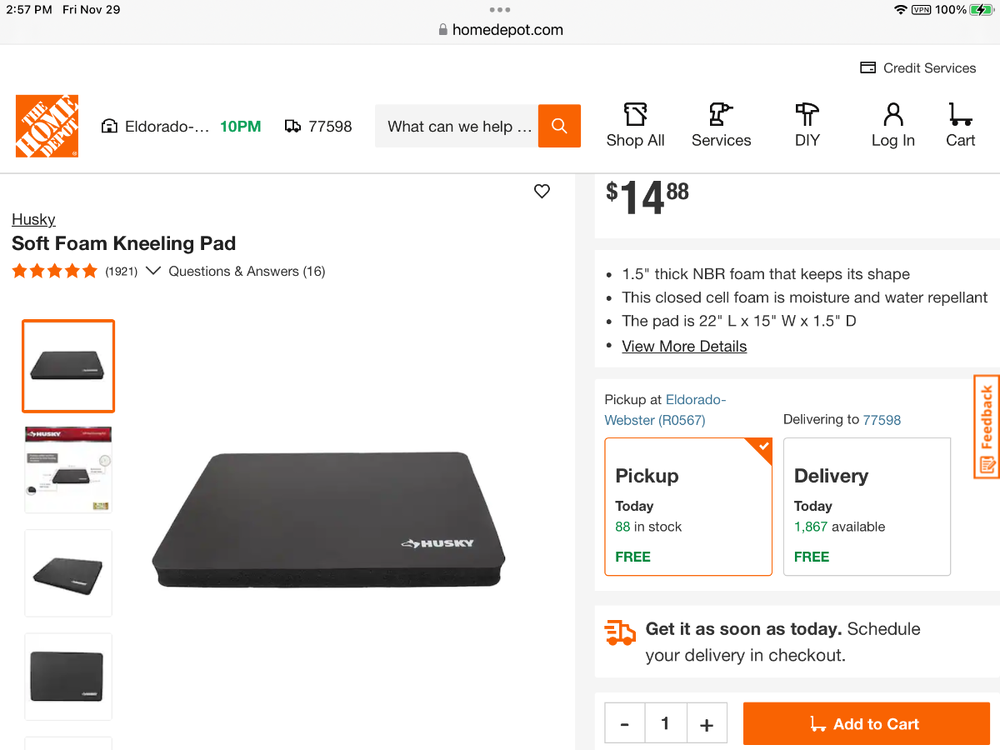Decrease quantity with minus button

point(625,724)
